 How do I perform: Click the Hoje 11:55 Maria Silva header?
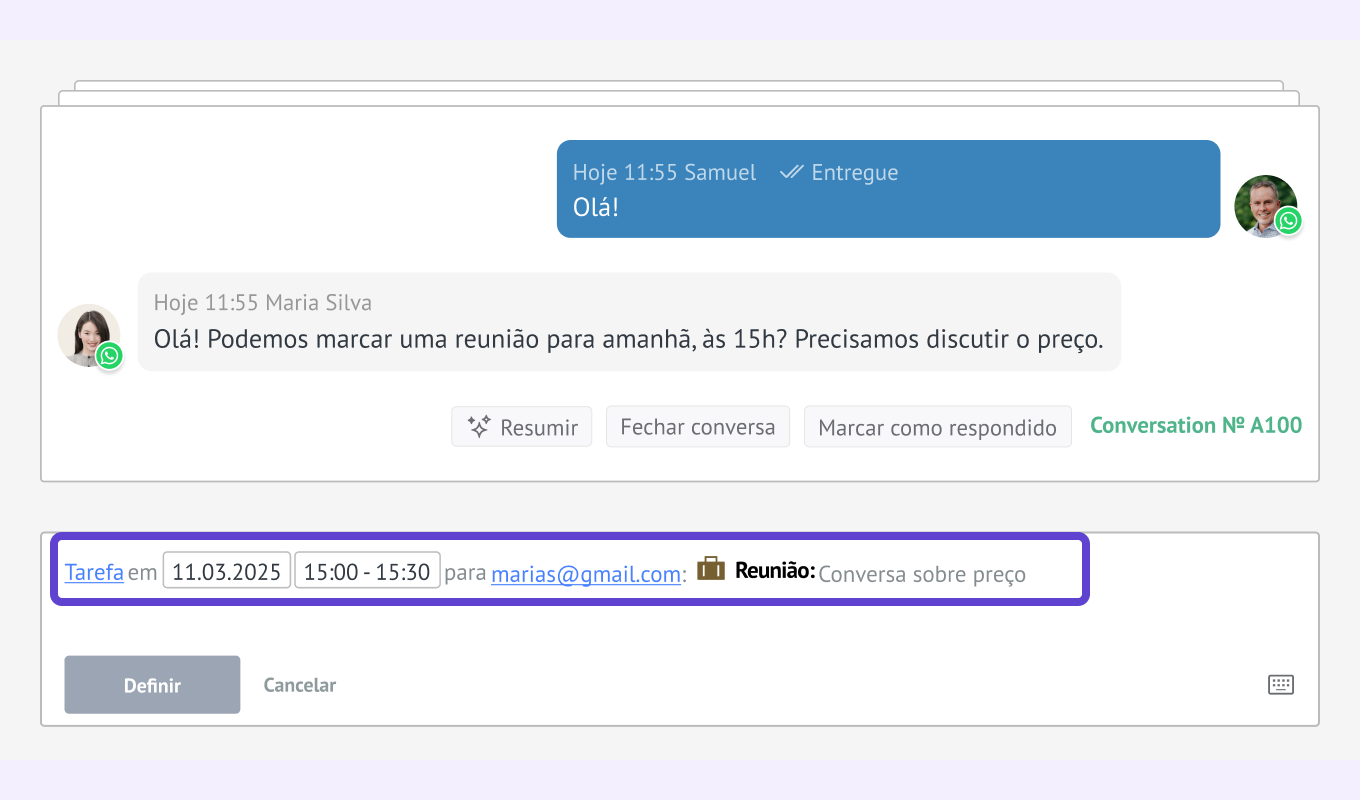click(x=263, y=302)
